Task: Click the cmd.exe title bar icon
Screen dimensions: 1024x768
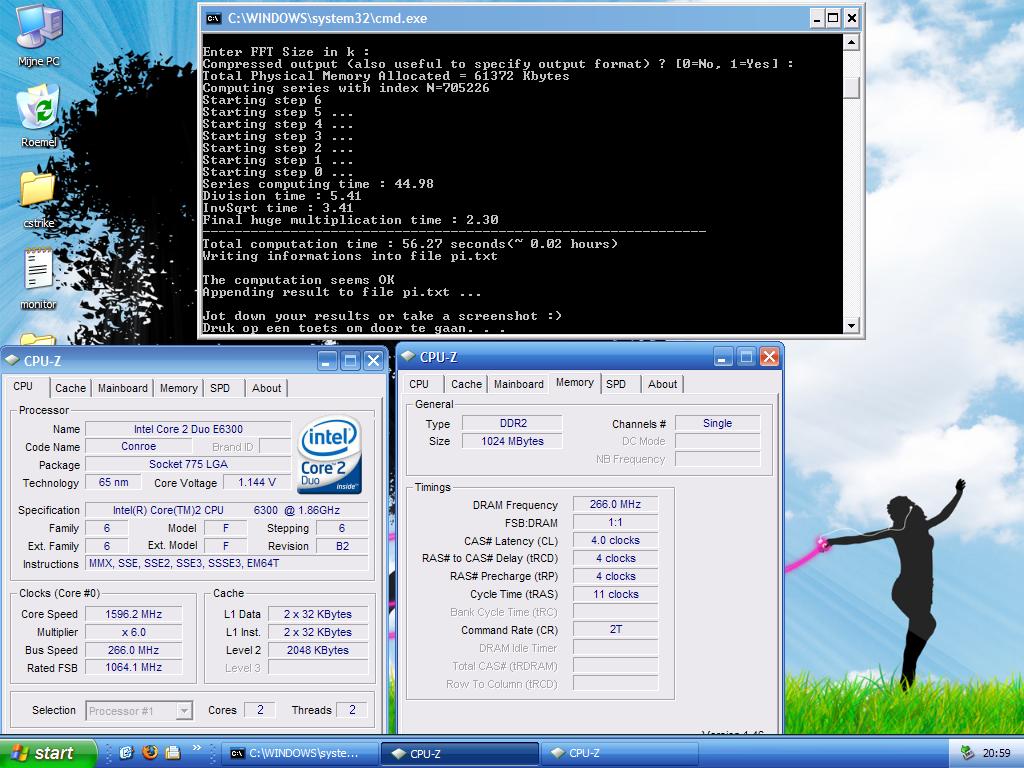Action: pyautogui.click(x=214, y=18)
